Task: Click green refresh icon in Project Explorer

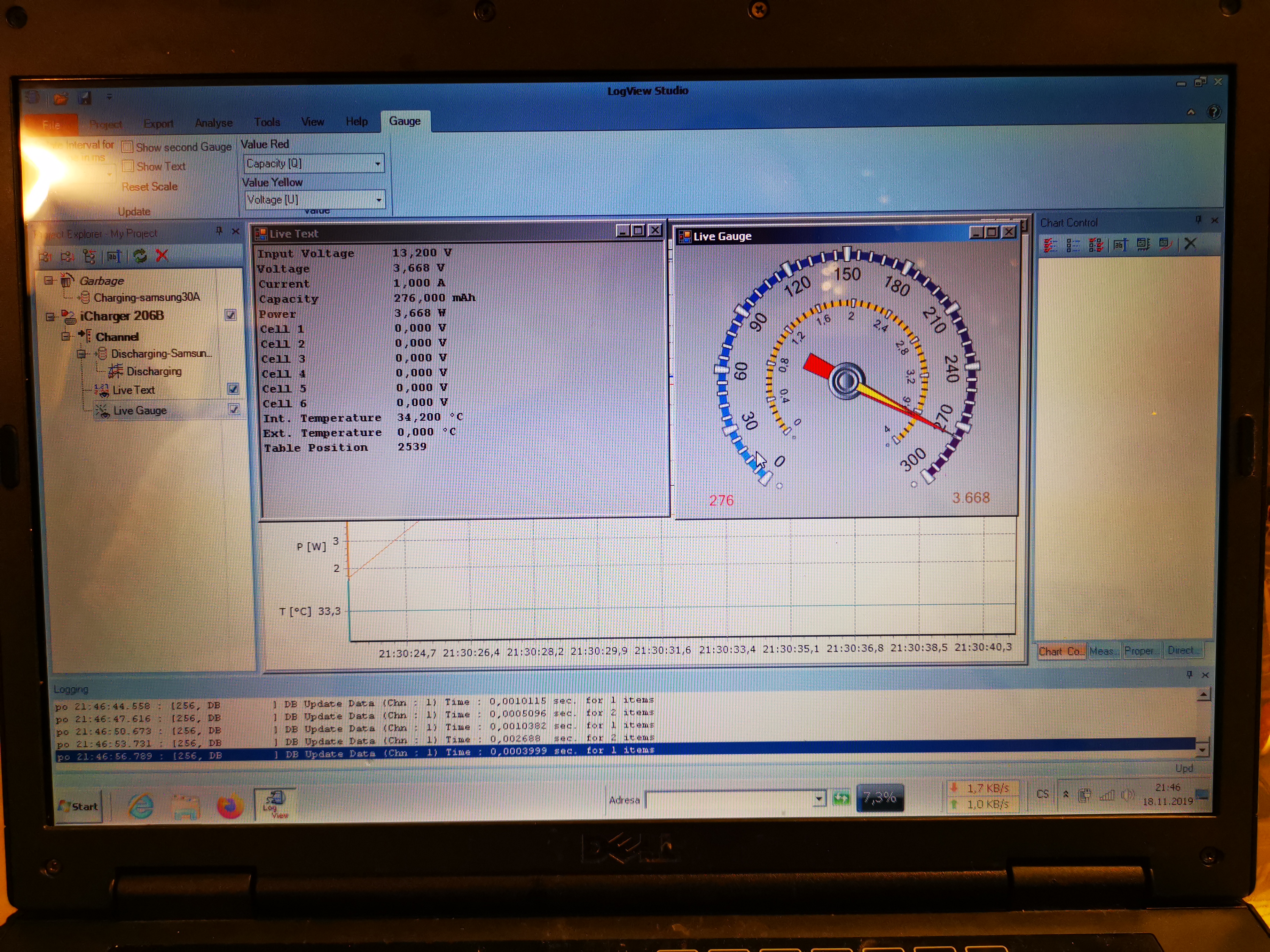Action: pos(140,256)
